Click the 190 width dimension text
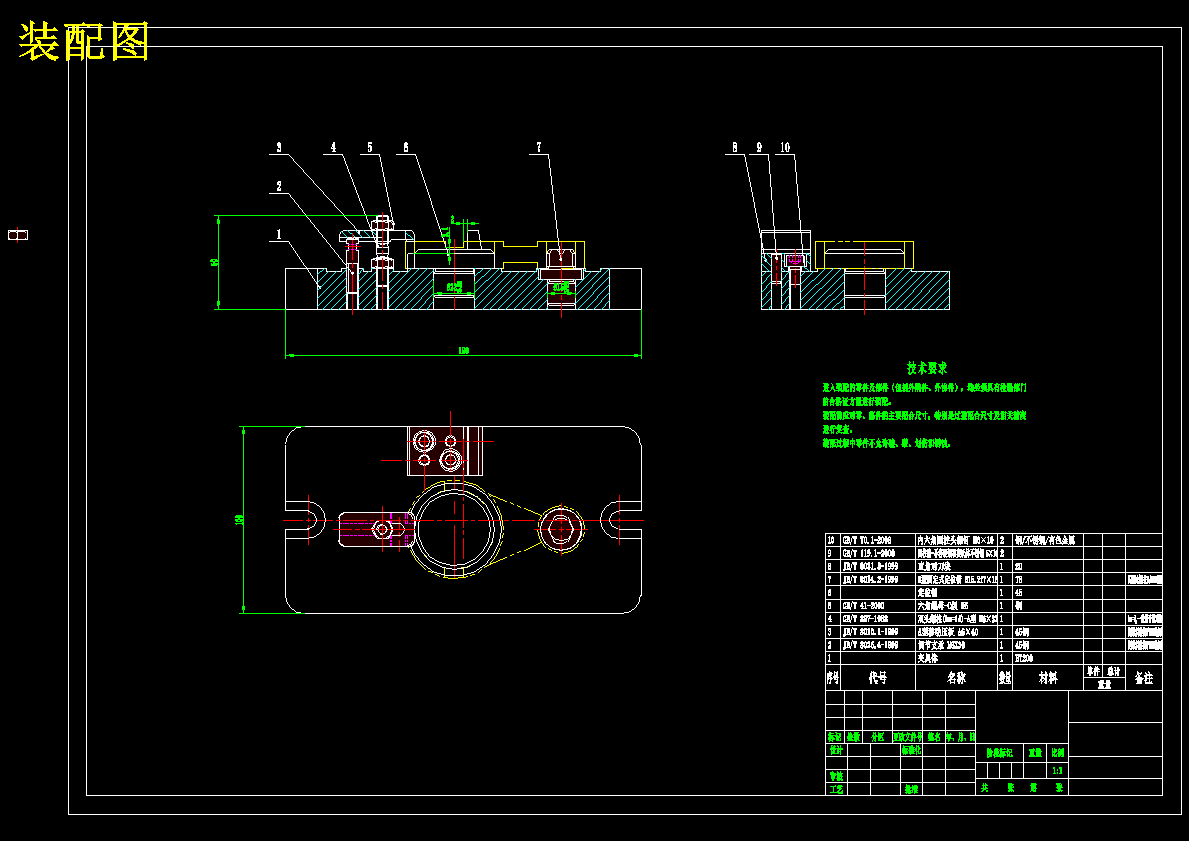 tap(463, 351)
